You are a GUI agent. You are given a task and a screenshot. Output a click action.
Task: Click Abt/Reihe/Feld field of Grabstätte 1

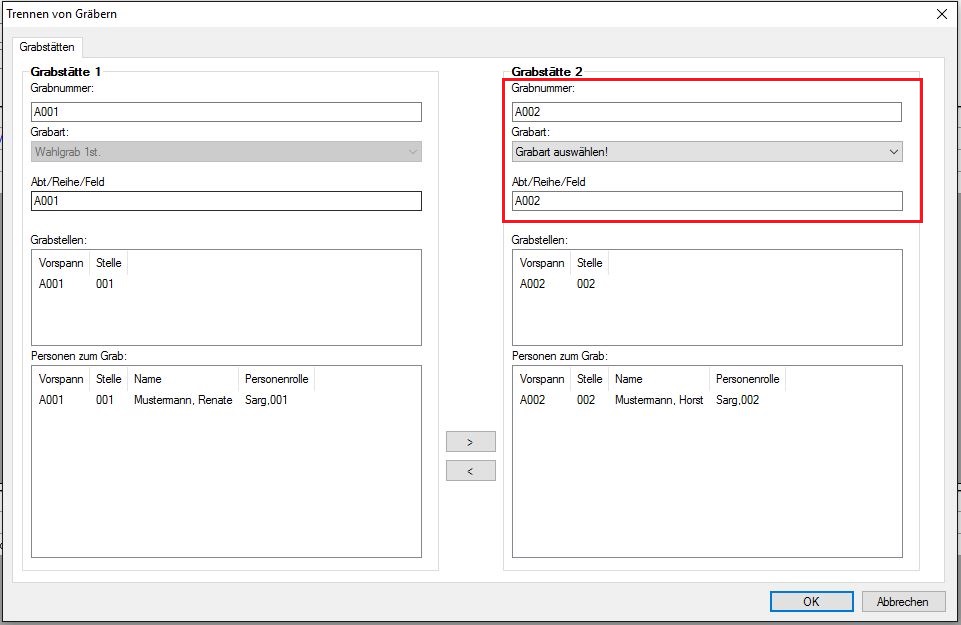226,201
